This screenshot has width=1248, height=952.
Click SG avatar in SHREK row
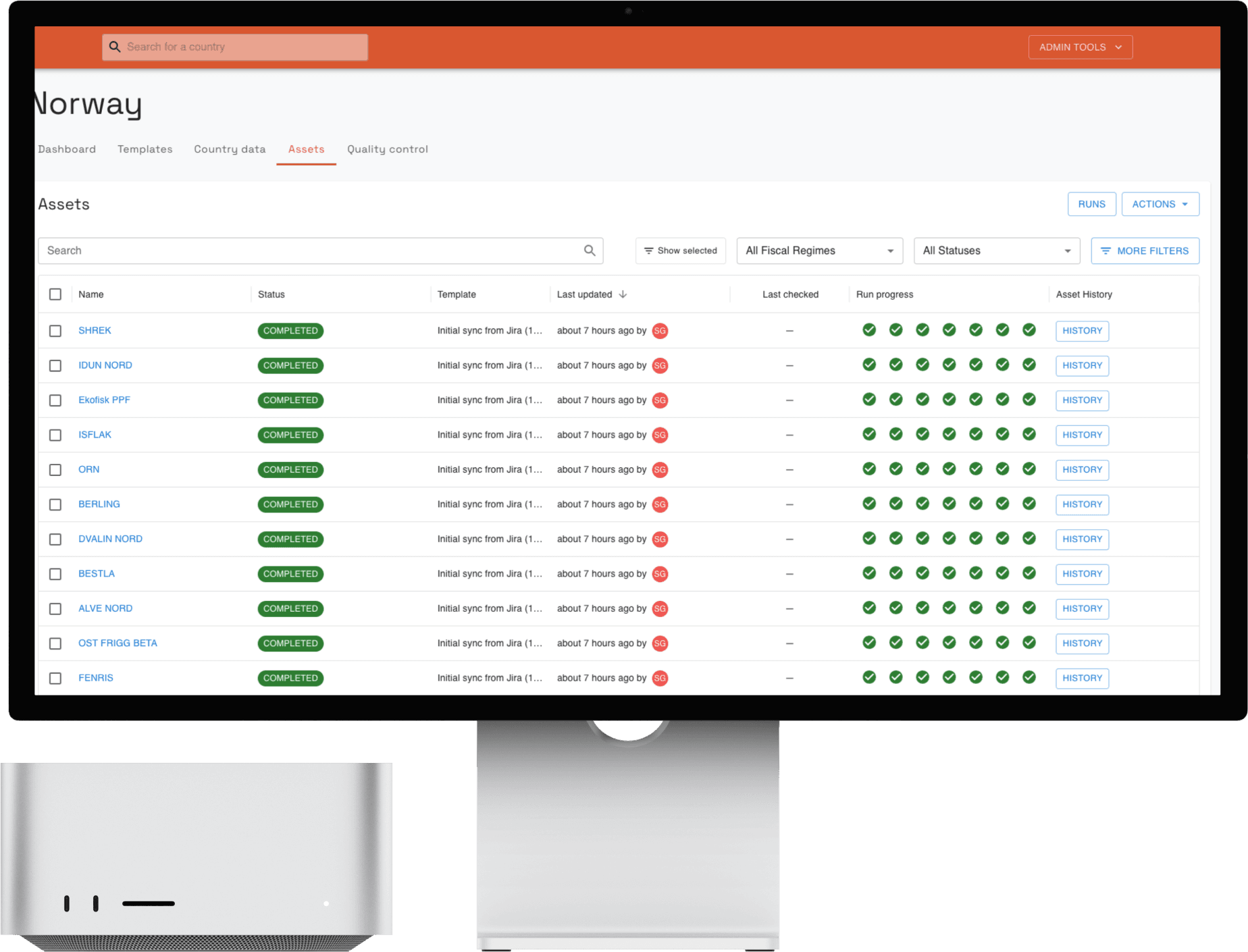(x=660, y=331)
